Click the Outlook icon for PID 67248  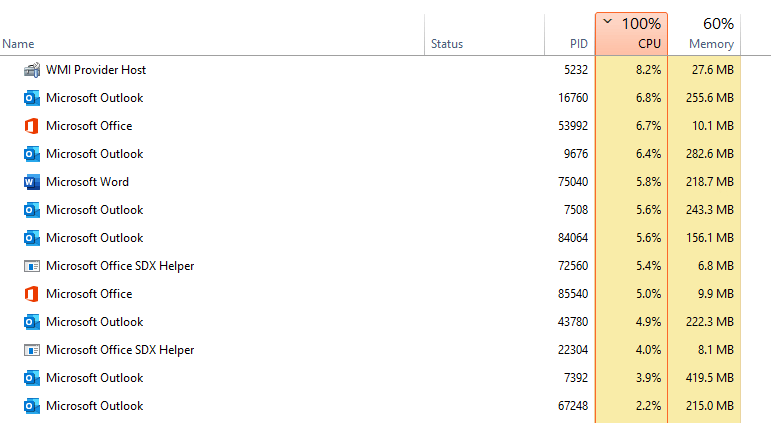tap(32, 406)
